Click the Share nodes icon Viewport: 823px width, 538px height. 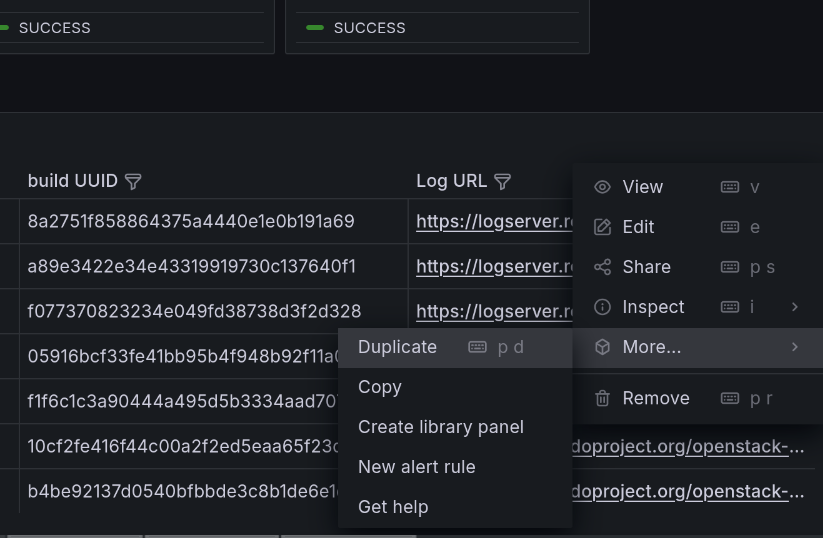pos(602,267)
